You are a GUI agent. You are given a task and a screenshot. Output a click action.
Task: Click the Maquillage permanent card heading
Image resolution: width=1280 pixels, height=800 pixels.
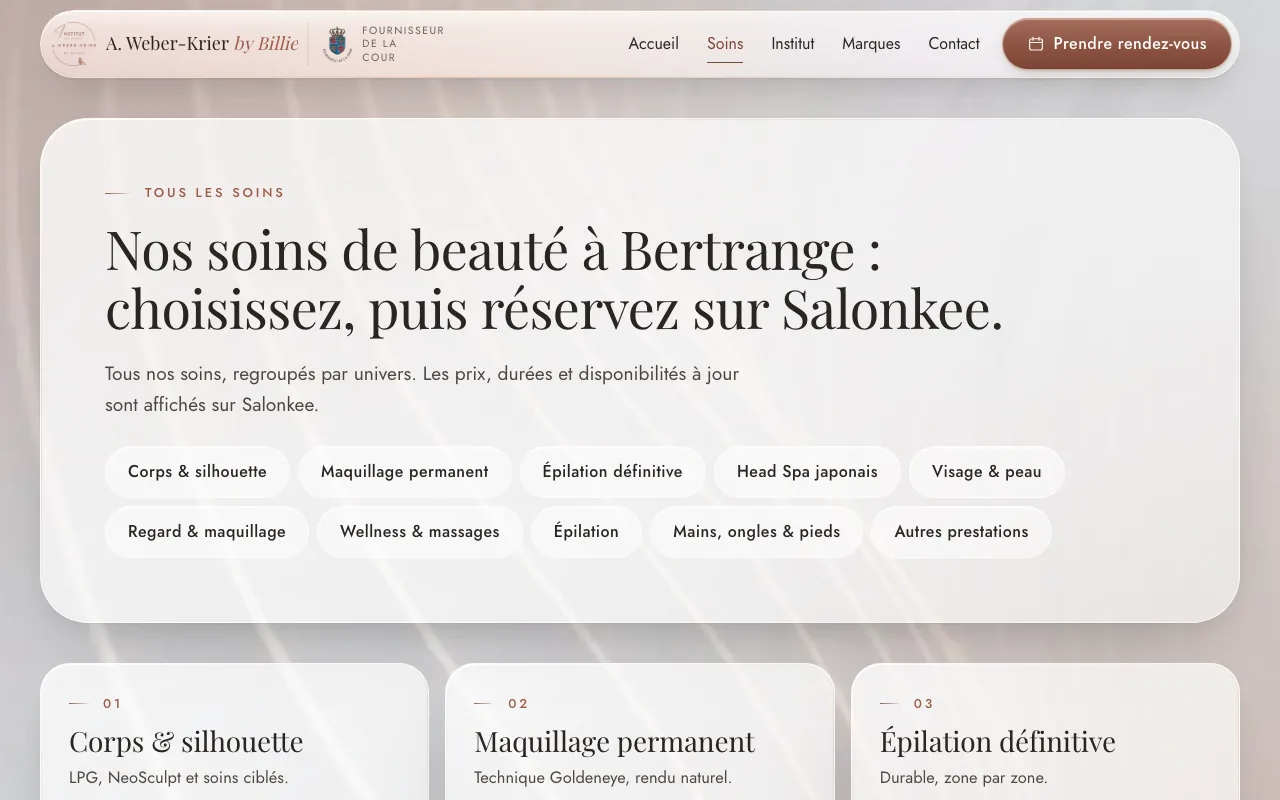click(x=614, y=742)
